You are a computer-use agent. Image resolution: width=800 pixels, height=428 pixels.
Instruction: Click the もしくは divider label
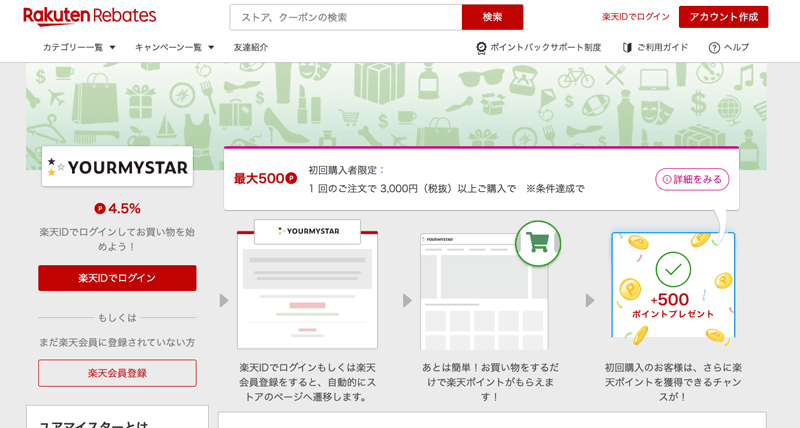point(117,318)
